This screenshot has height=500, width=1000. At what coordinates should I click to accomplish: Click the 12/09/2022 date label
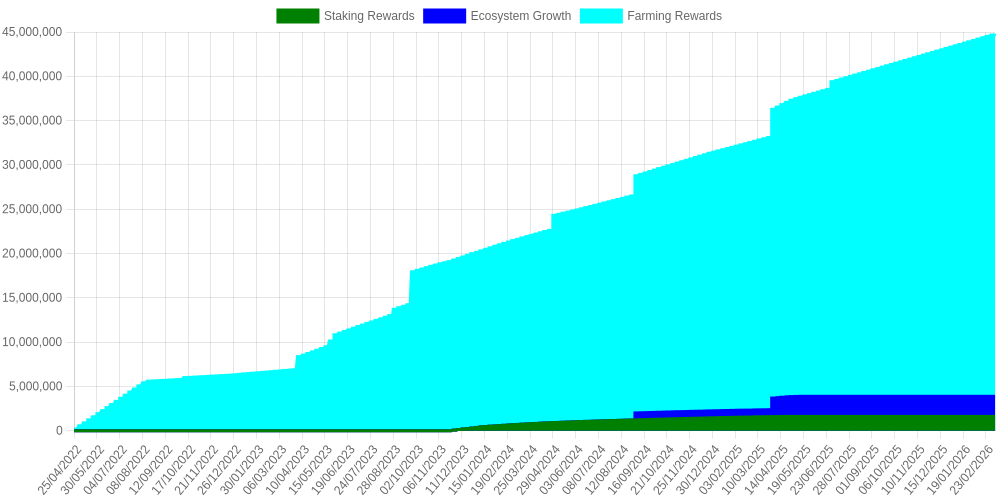pos(150,471)
